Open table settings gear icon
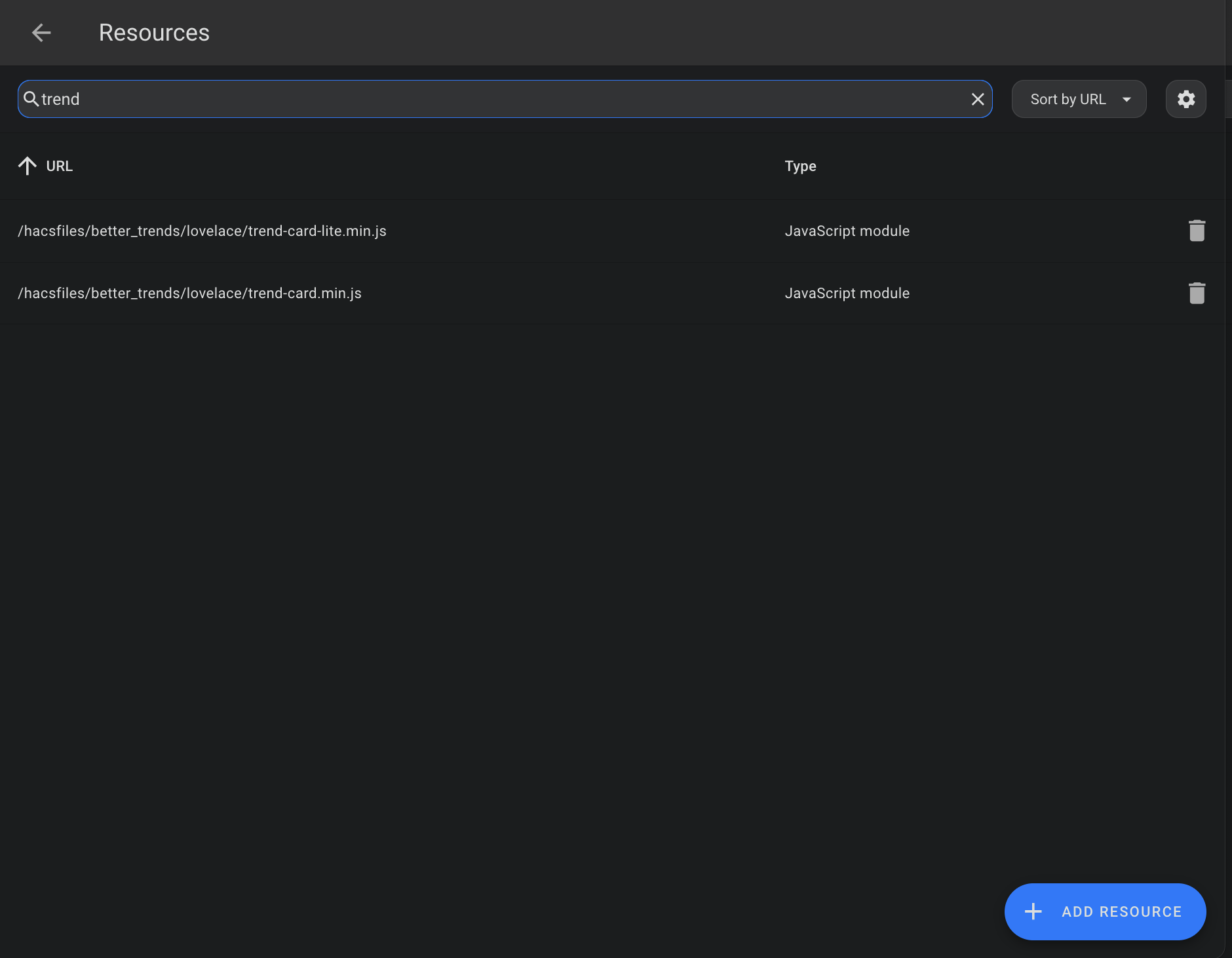Viewport: 1232px width, 958px height. point(1185,99)
